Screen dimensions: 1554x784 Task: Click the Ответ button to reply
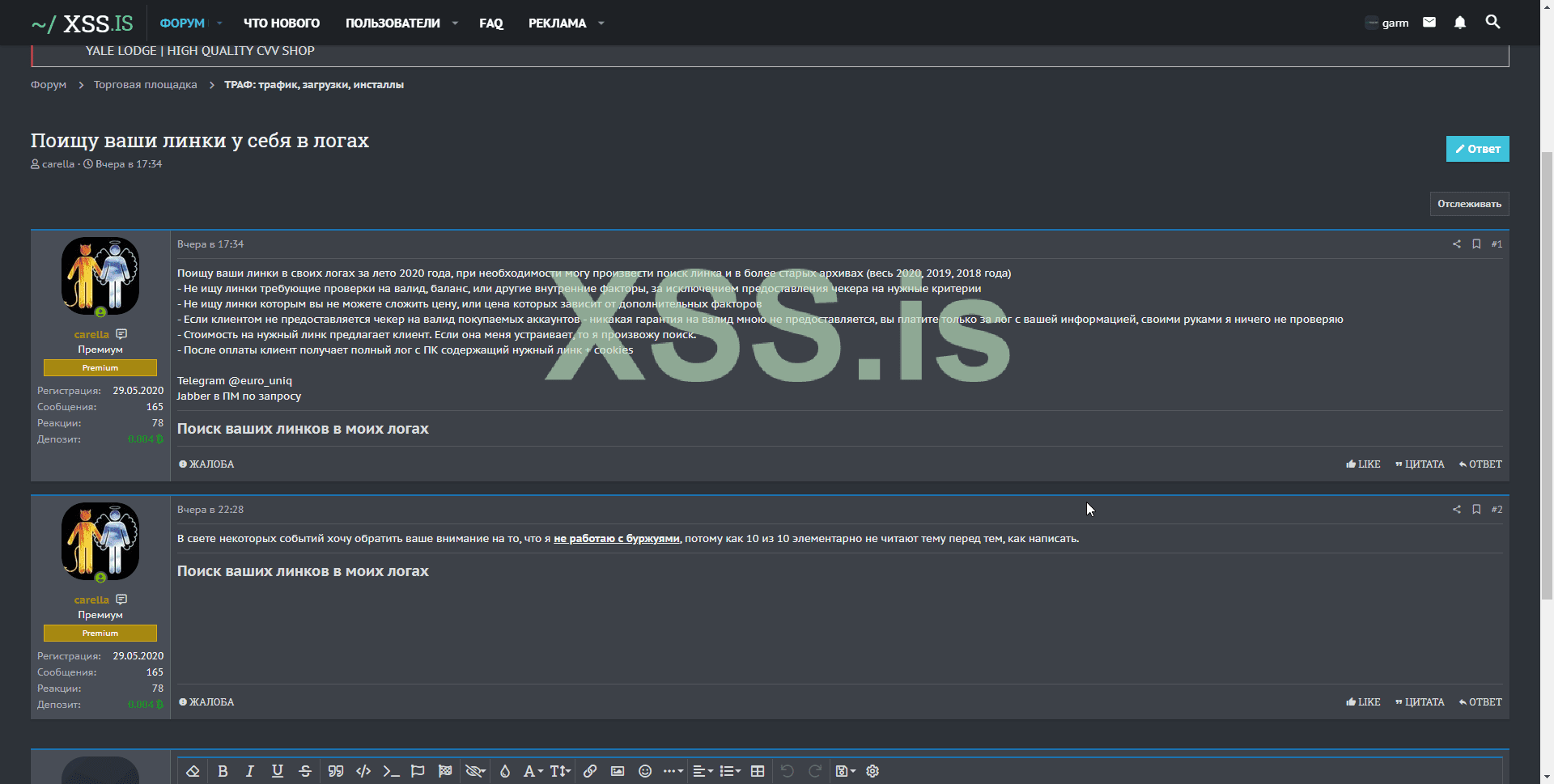[1477, 148]
